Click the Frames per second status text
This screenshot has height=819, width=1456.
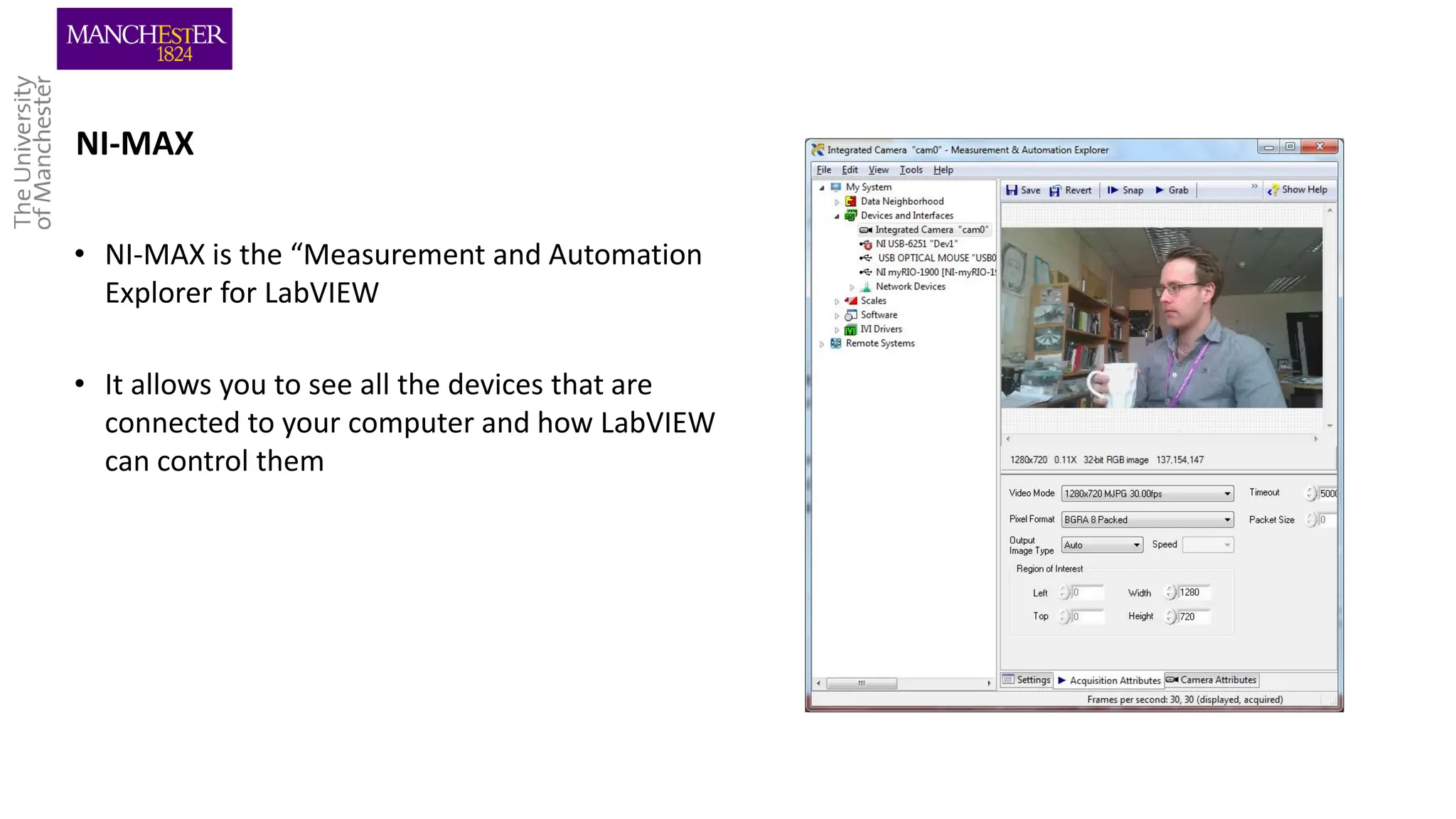click(1185, 700)
